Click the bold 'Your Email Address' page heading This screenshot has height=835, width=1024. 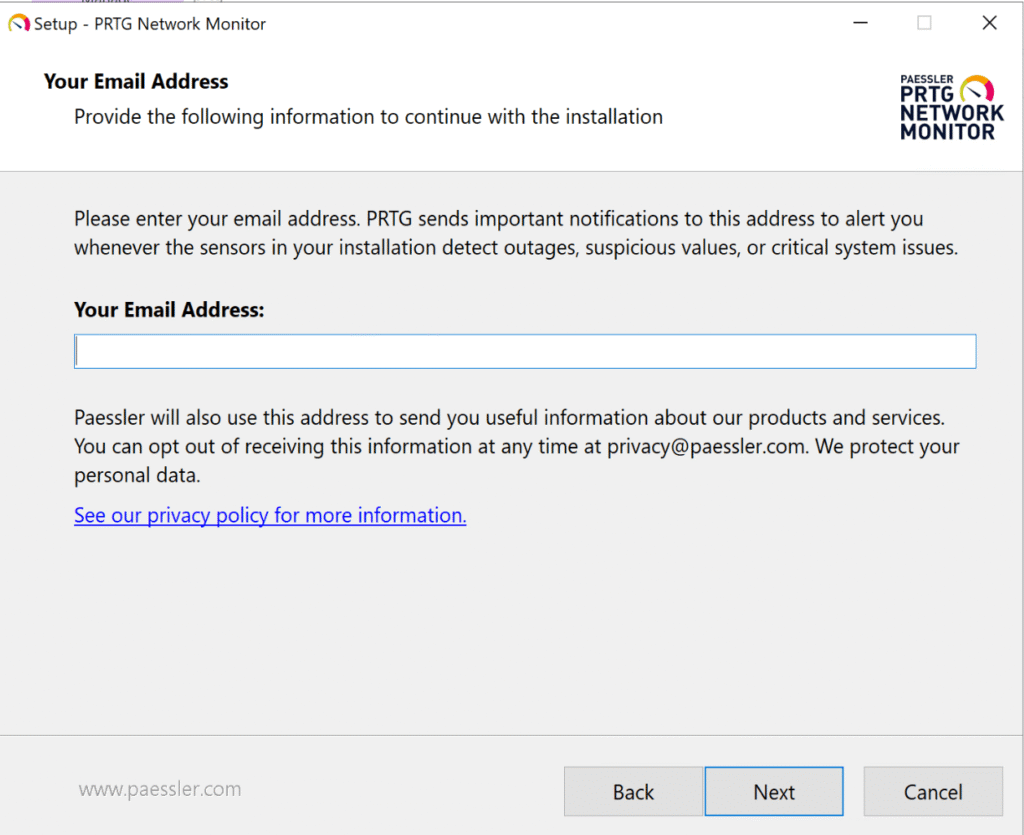coord(136,82)
